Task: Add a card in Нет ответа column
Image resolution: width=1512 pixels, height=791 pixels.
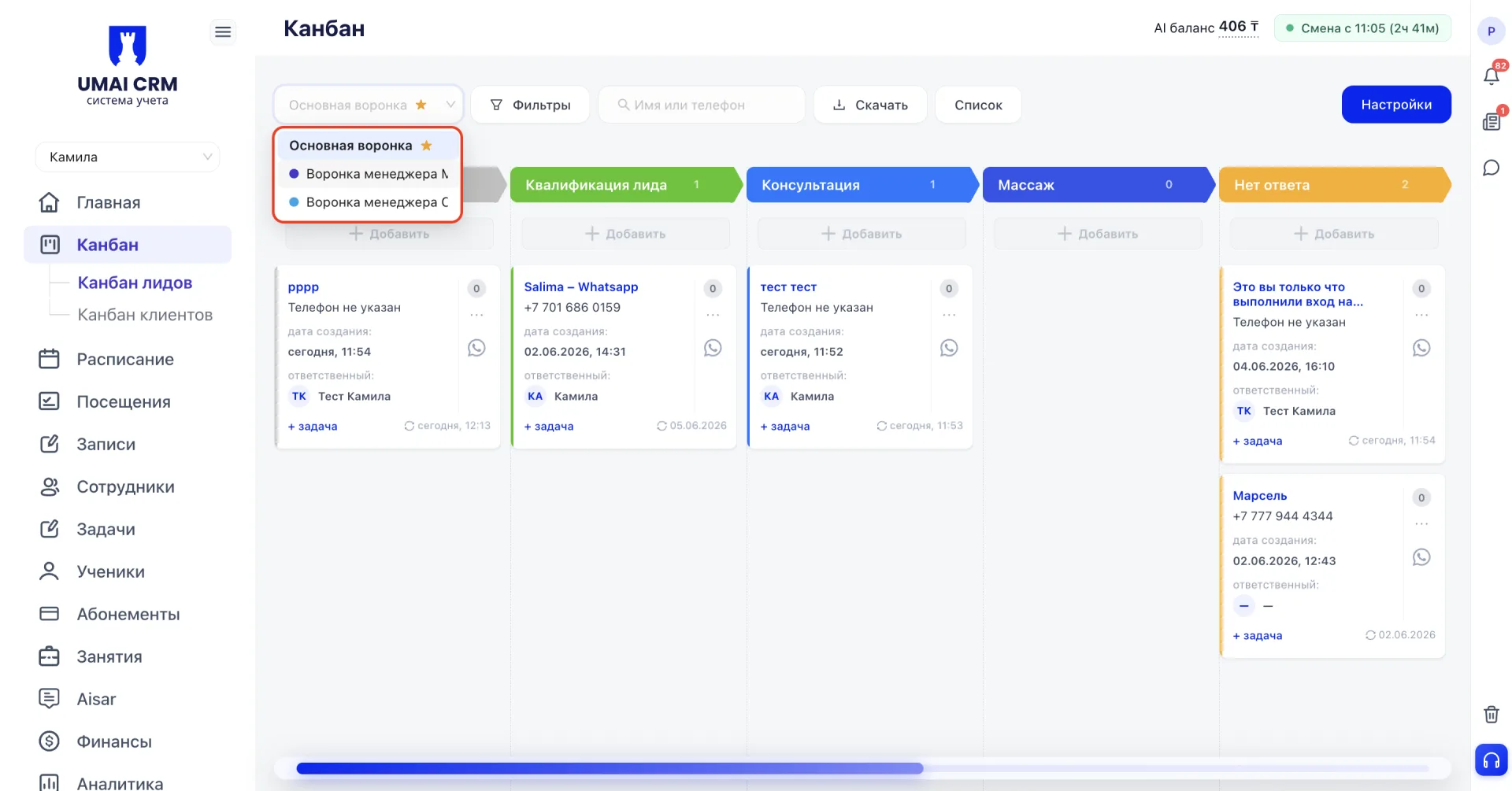Action: 1334,234
